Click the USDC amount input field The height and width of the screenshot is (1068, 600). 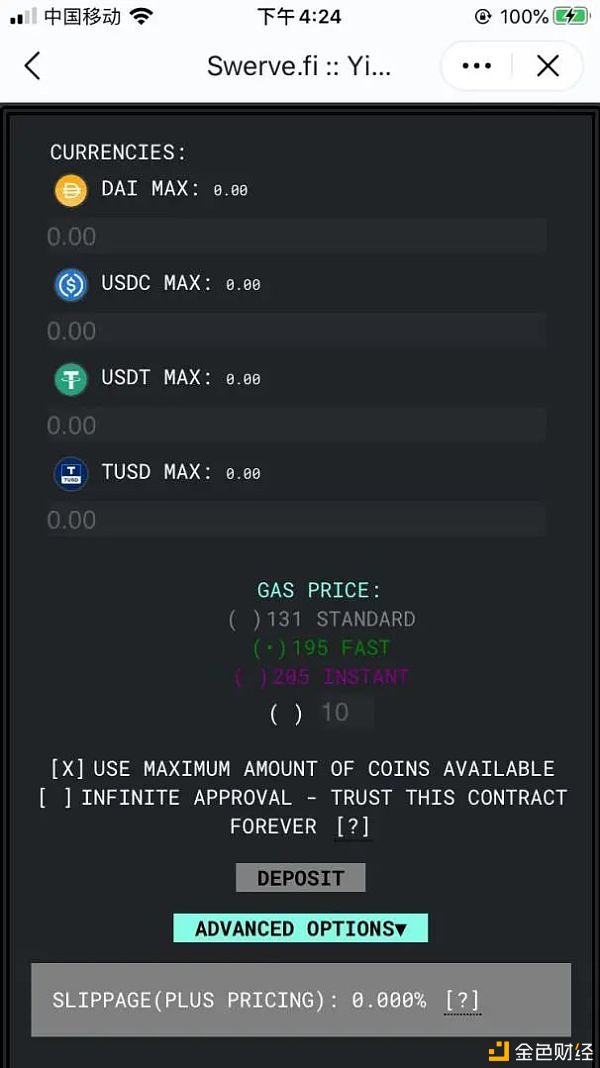(296, 331)
